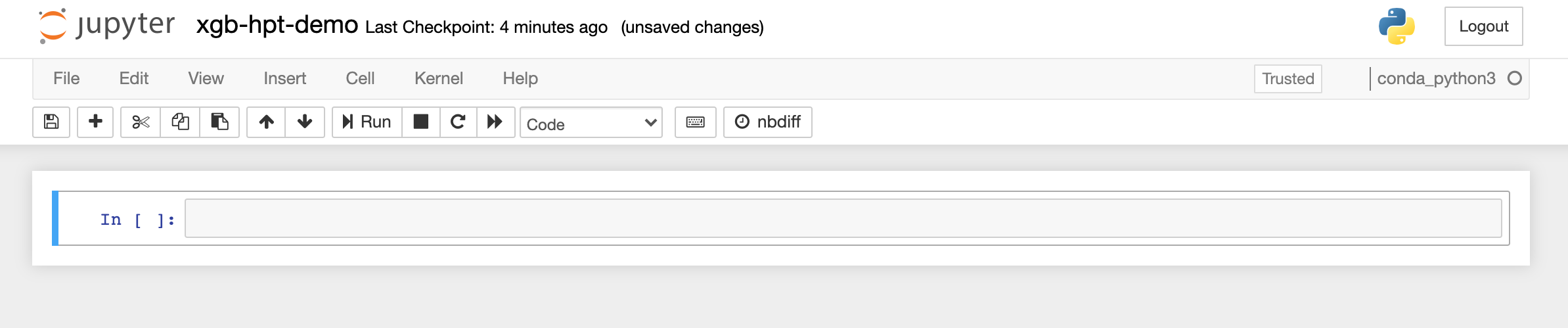Screen dimensions: 1568x328
Task: Open the command palette keyboard icon
Action: click(x=696, y=122)
